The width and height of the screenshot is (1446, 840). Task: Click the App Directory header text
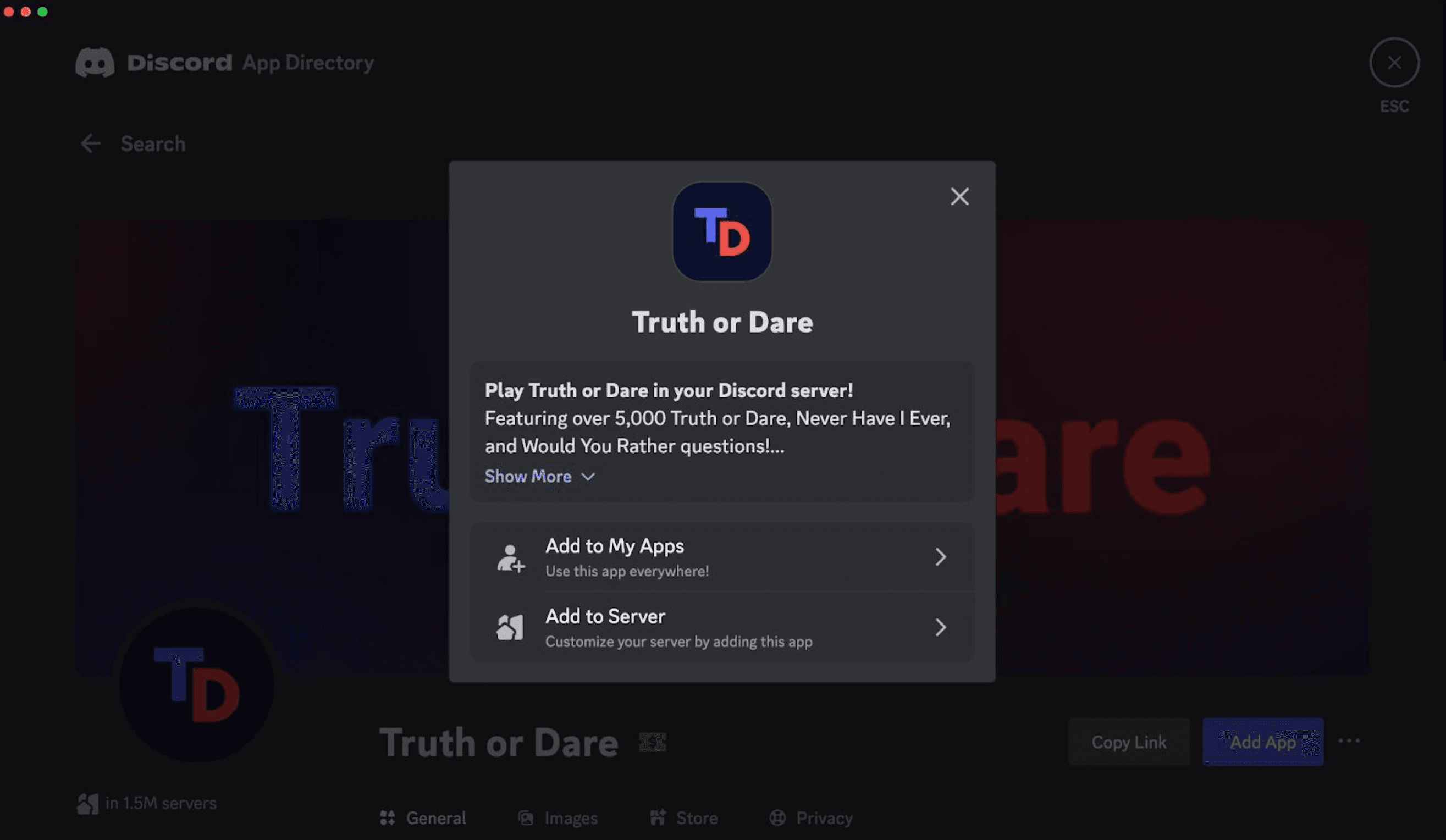[x=307, y=63]
